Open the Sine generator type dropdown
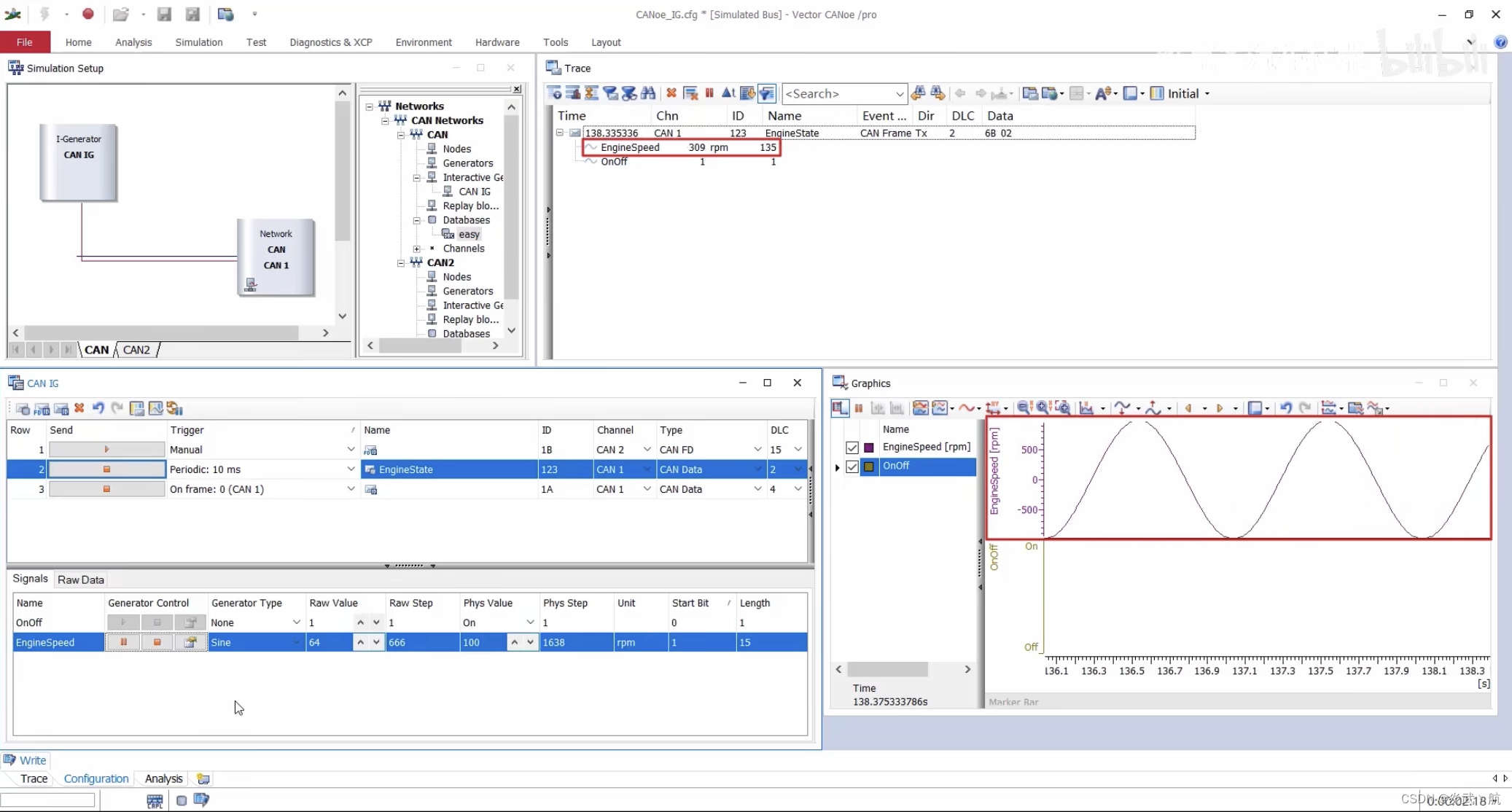The image size is (1512, 812). click(296, 642)
